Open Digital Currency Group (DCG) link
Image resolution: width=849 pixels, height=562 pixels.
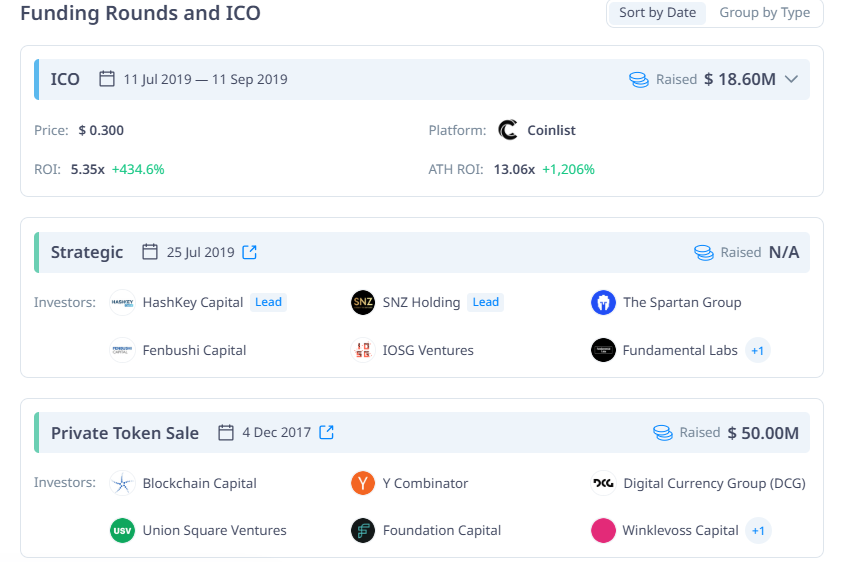(x=714, y=483)
